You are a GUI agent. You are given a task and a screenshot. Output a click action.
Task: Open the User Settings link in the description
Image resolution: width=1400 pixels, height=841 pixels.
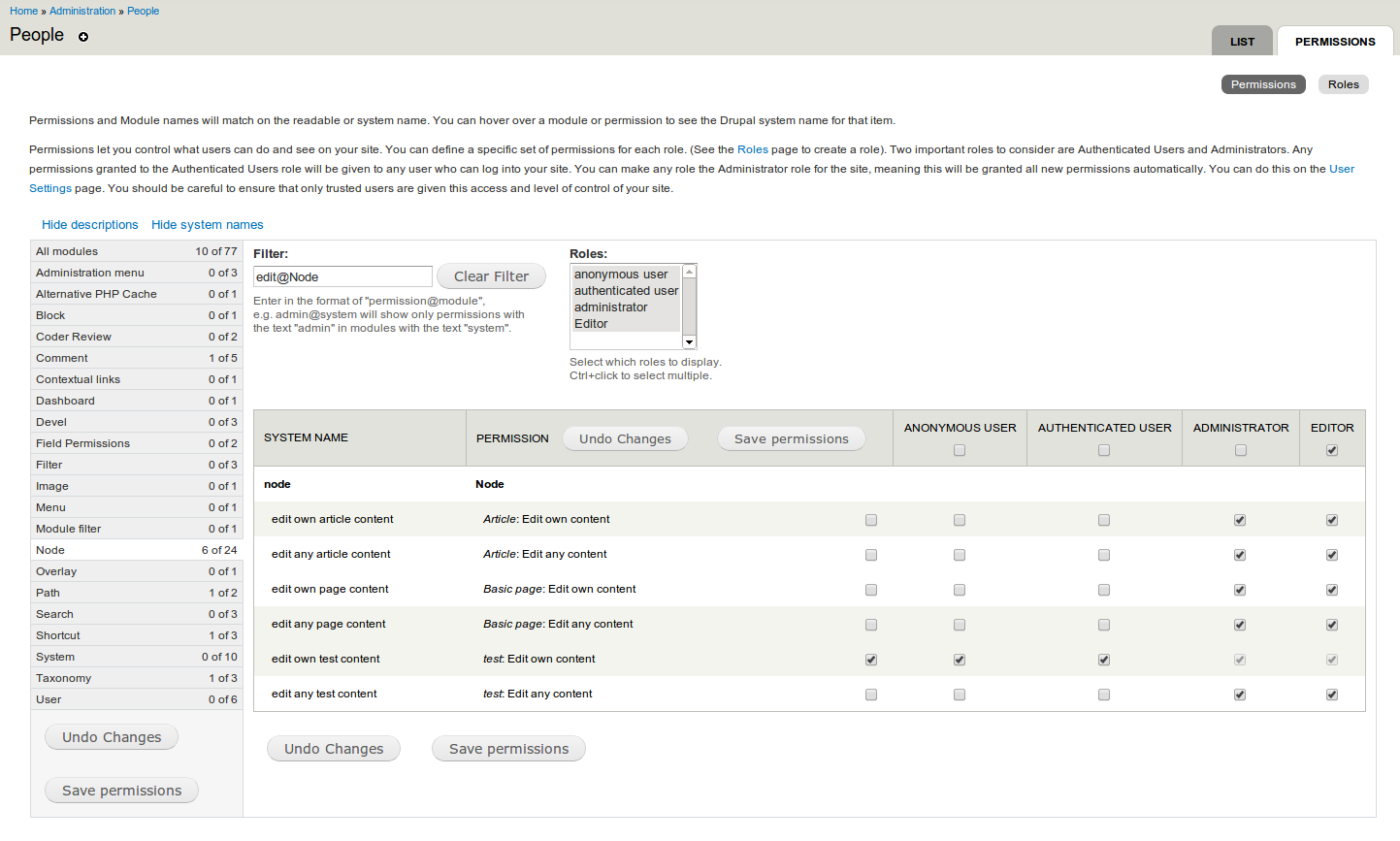tap(1342, 169)
